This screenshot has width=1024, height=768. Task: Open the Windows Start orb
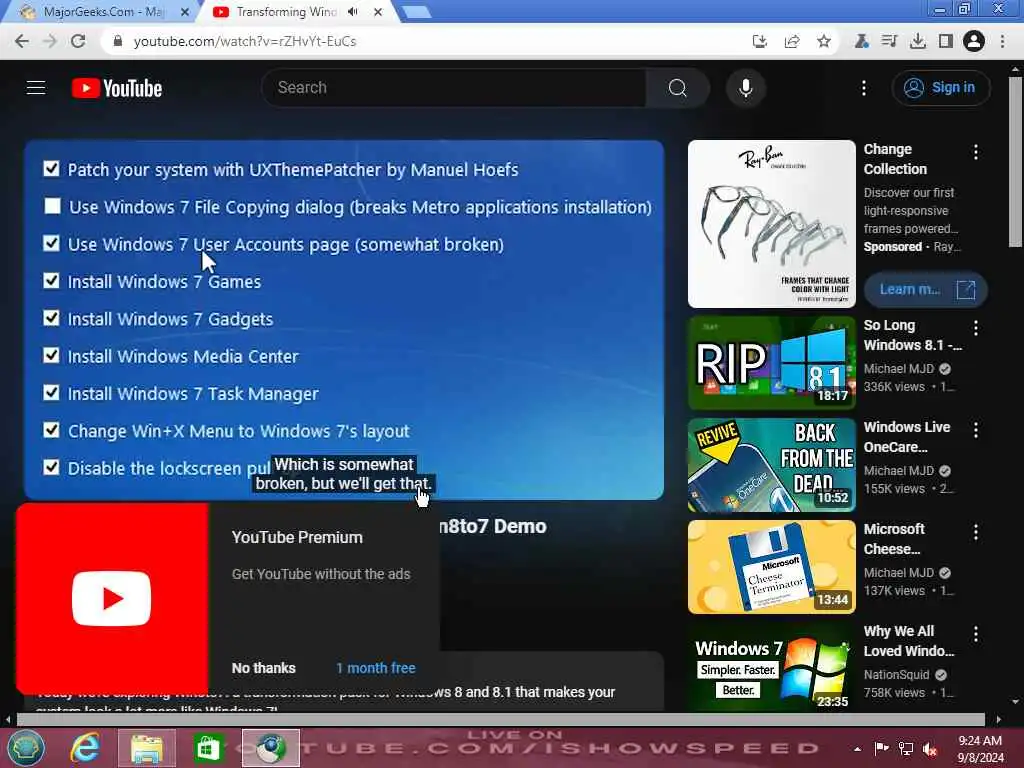point(25,748)
